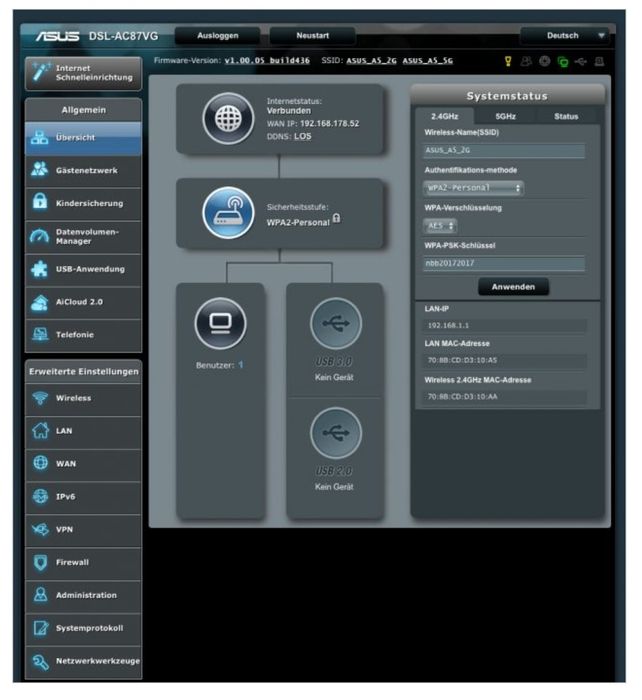Click the IPv6 icon in sidebar

(x=40, y=496)
